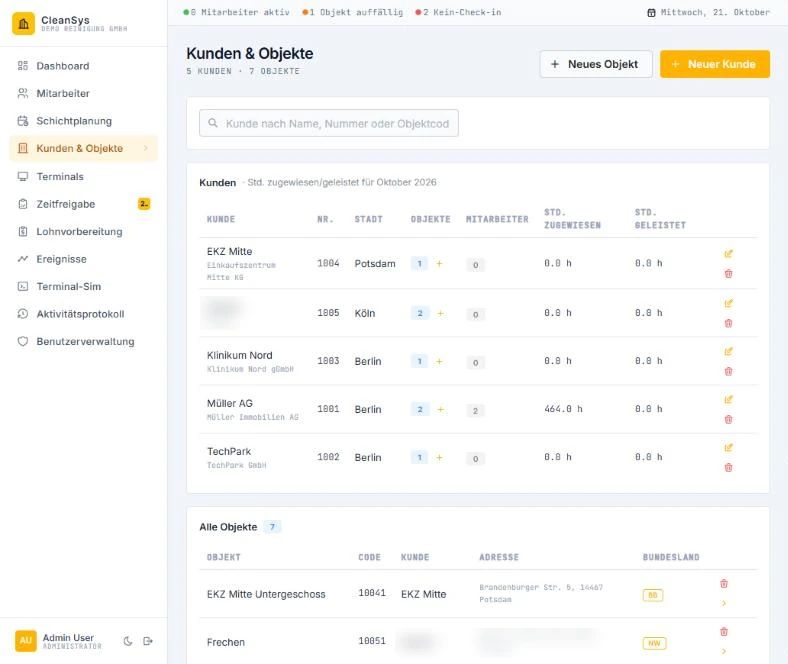Add object to TechPark
This screenshot has width=788, height=664.
pos(439,457)
